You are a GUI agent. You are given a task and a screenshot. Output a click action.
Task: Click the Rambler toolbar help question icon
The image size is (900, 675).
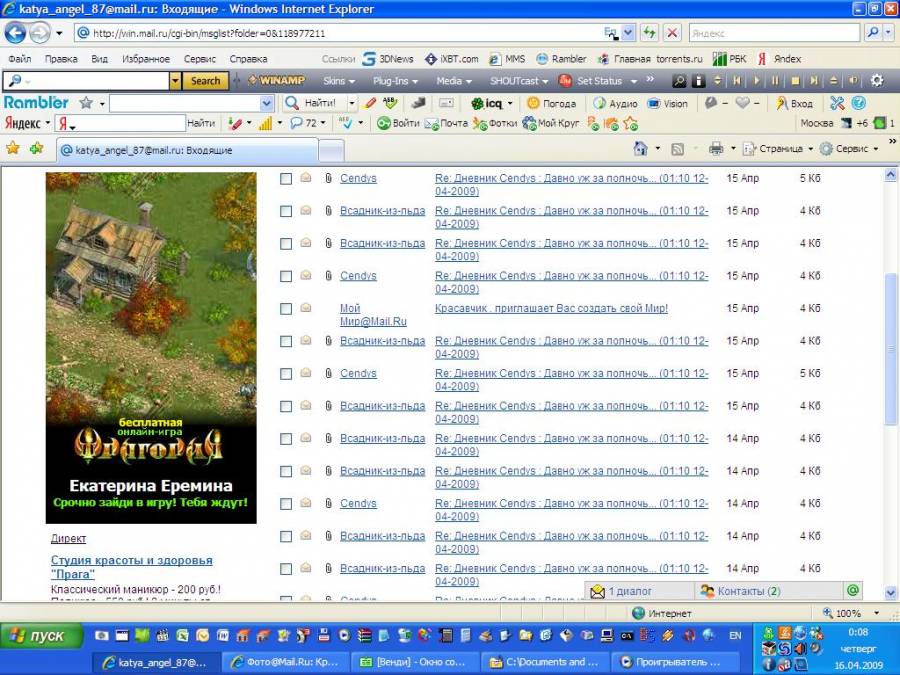coord(858,103)
